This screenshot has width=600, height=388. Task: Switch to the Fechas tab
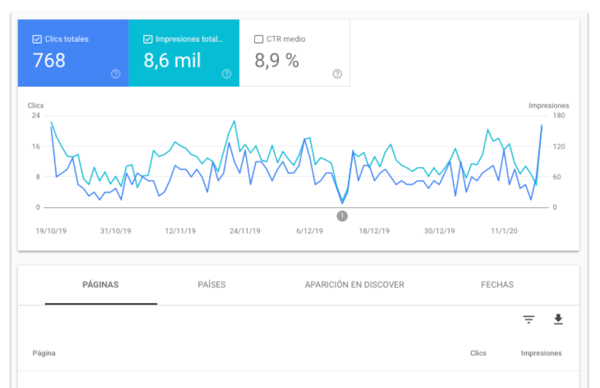click(x=497, y=285)
